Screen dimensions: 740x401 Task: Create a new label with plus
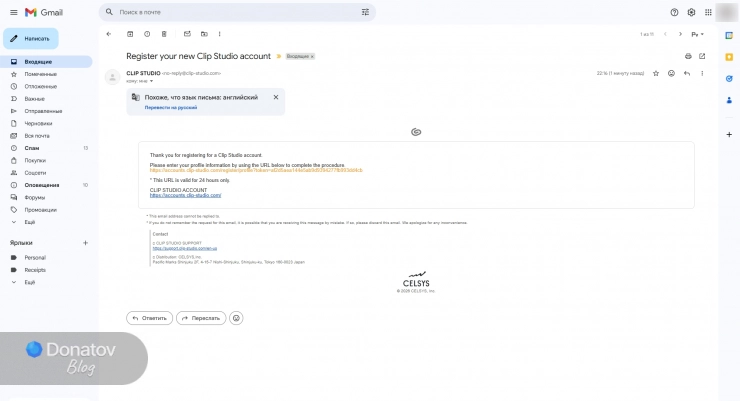point(85,243)
